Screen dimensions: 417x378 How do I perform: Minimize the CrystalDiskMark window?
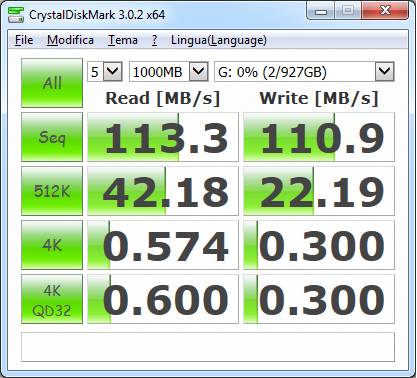pyautogui.click(x=321, y=11)
